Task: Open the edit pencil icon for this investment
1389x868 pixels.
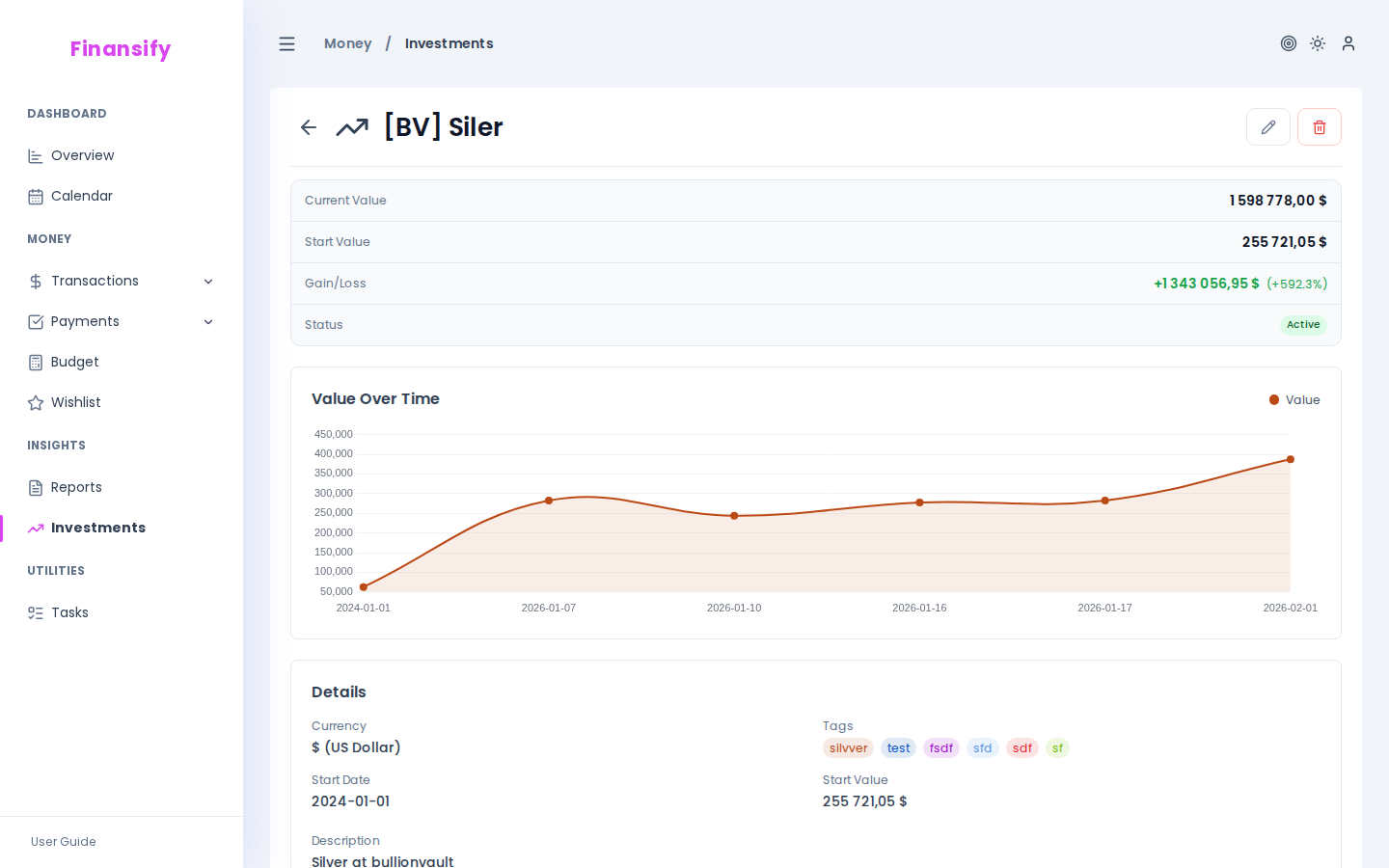Action: pos(1267,126)
